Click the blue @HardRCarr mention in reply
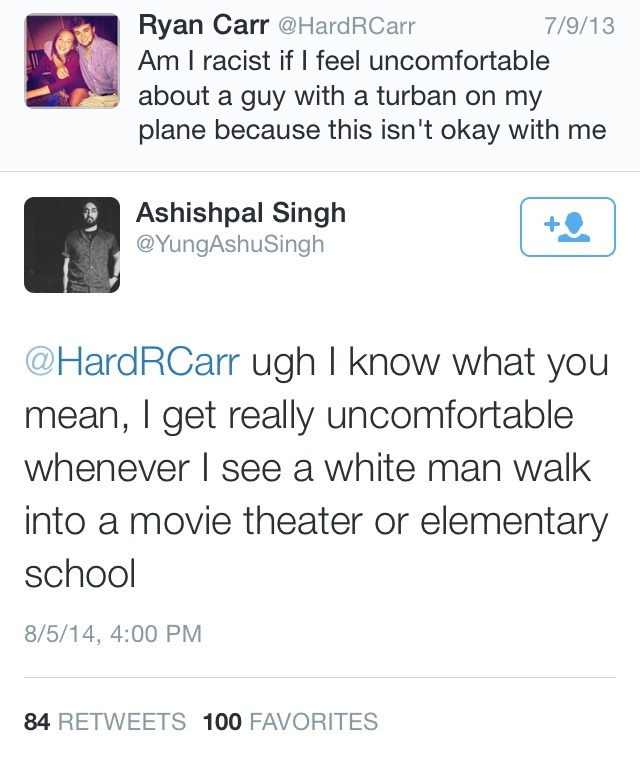This screenshot has height=757, width=640. [132, 362]
